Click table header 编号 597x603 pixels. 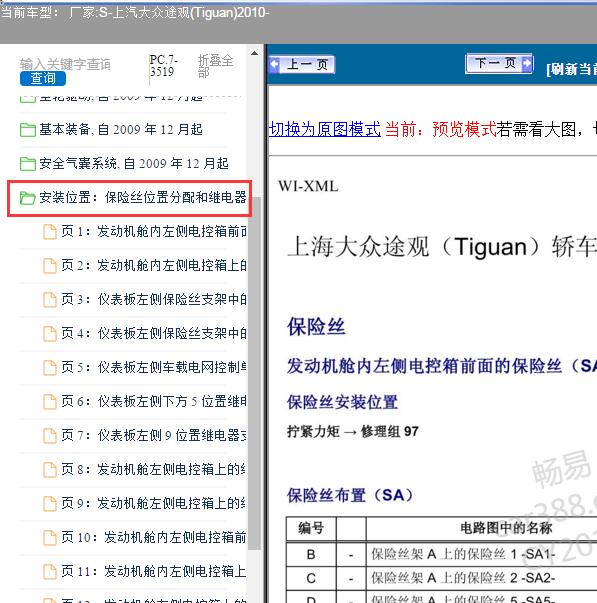click(x=311, y=528)
